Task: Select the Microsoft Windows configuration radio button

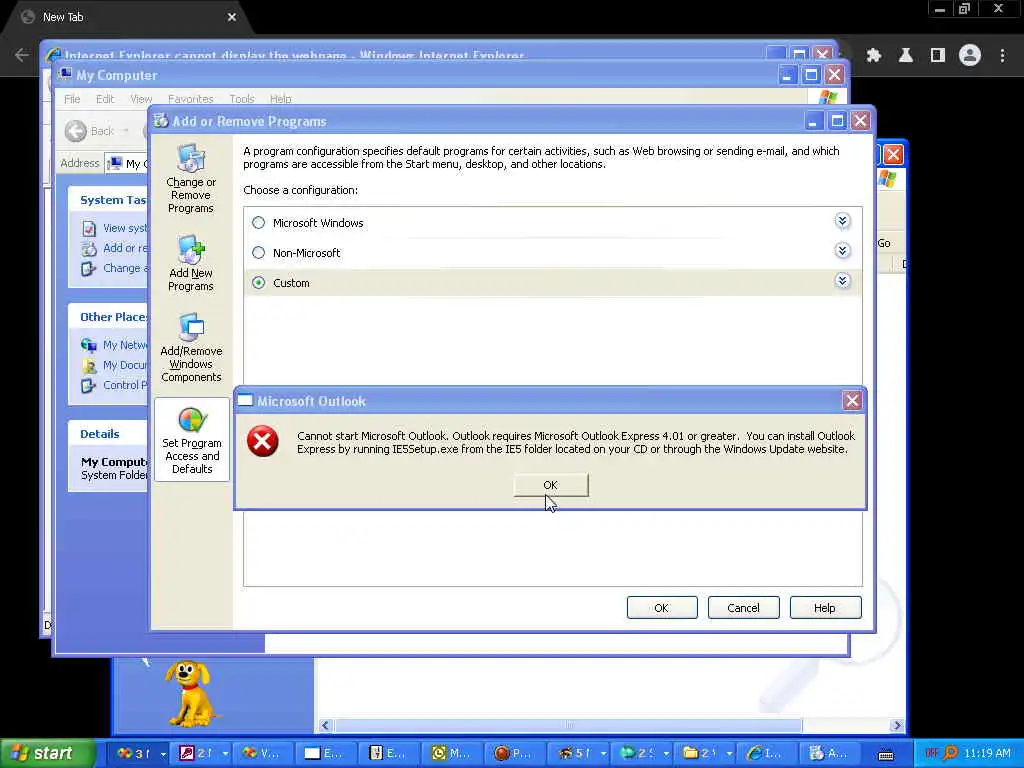Action: (259, 223)
